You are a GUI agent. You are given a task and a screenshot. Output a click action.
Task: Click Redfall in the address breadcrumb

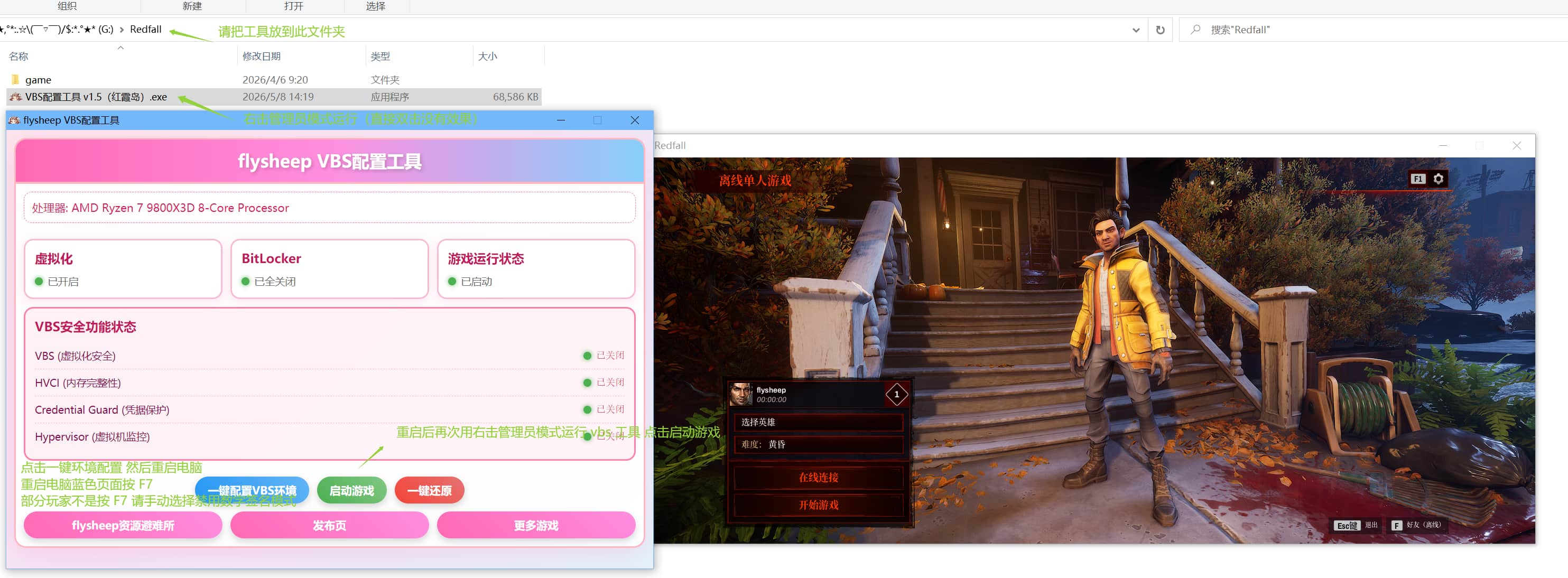145,29
